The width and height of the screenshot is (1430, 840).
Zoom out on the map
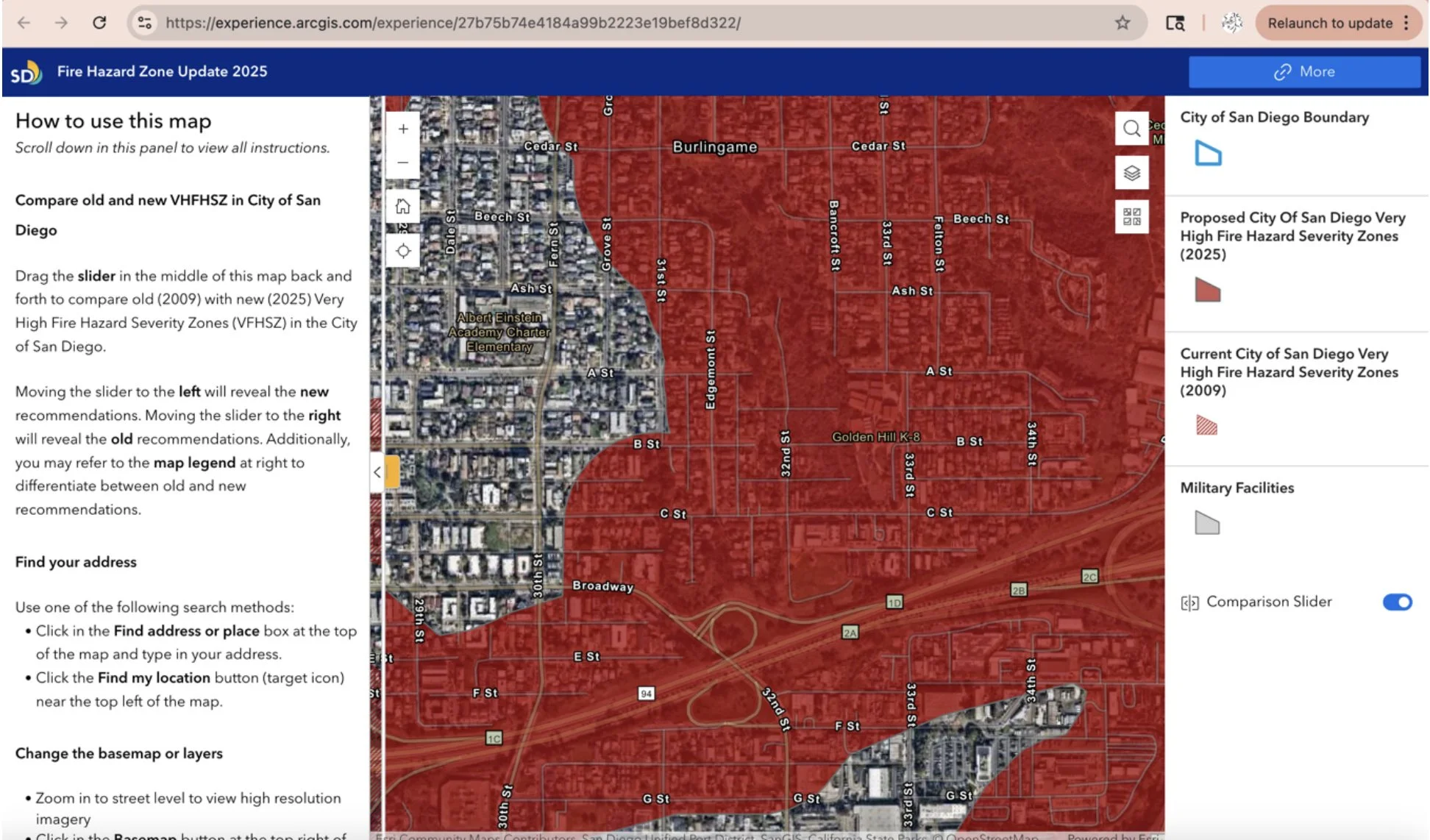(x=403, y=163)
